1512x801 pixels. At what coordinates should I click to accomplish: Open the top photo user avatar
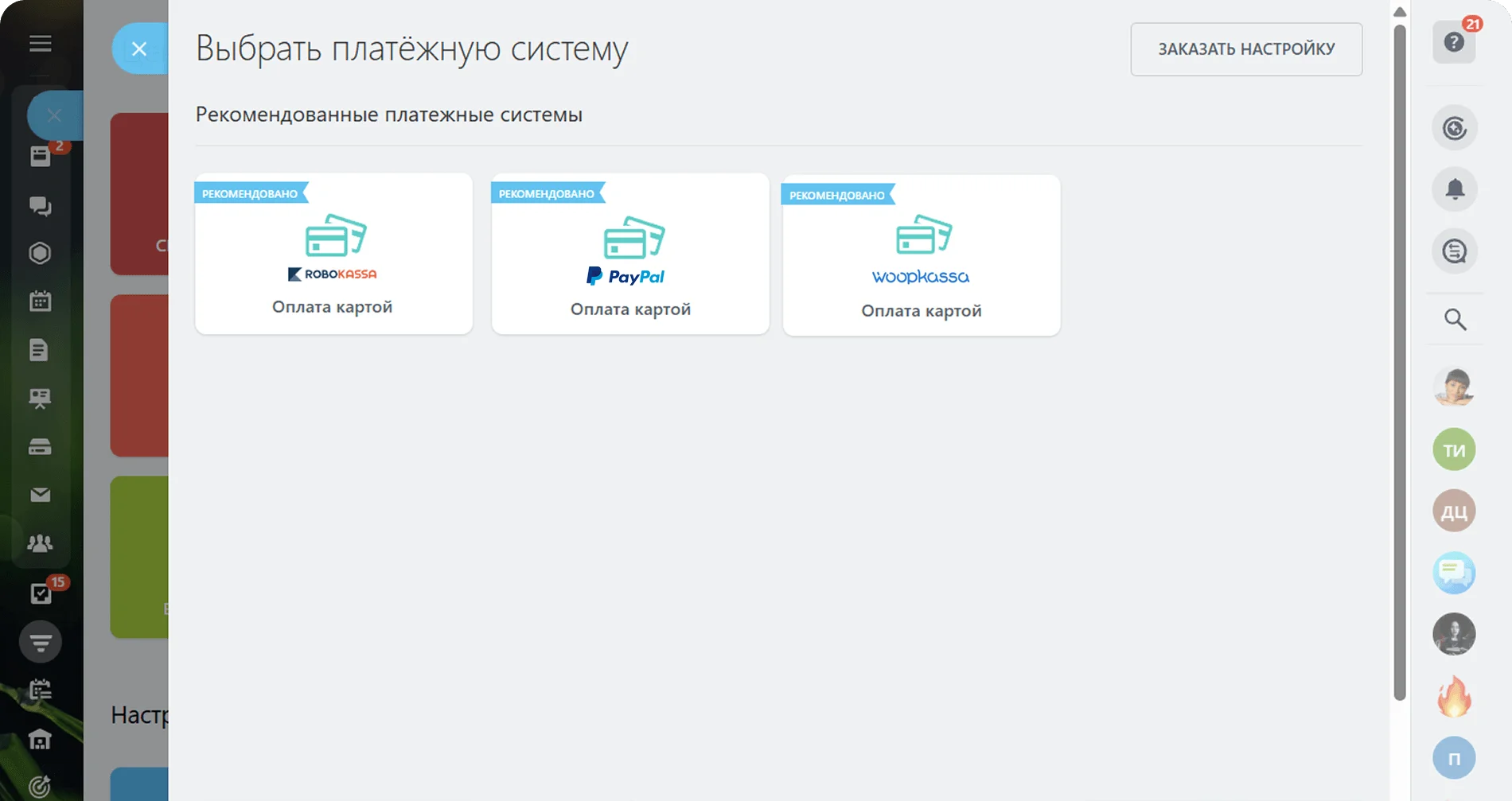1455,388
